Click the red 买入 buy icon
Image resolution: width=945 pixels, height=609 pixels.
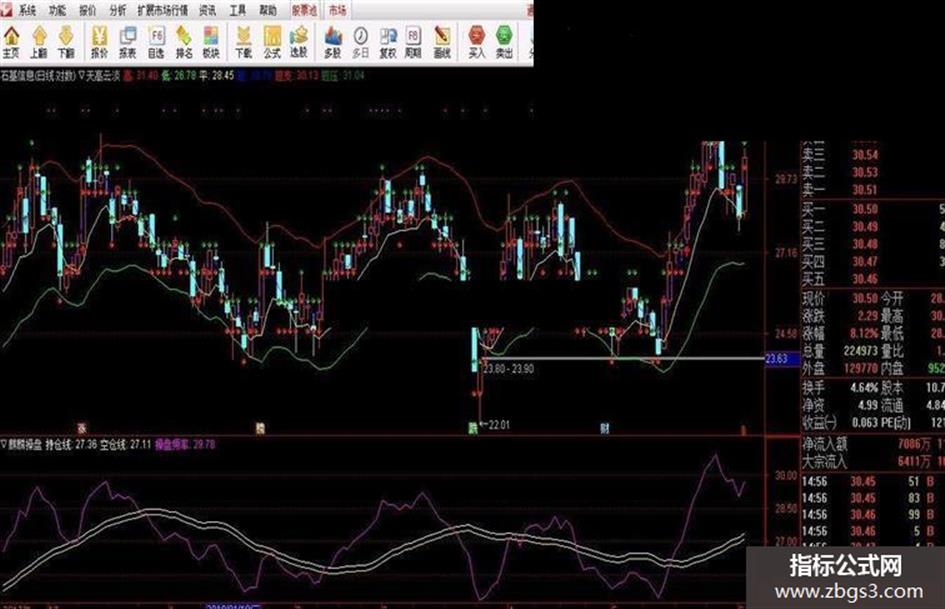pyautogui.click(x=477, y=42)
